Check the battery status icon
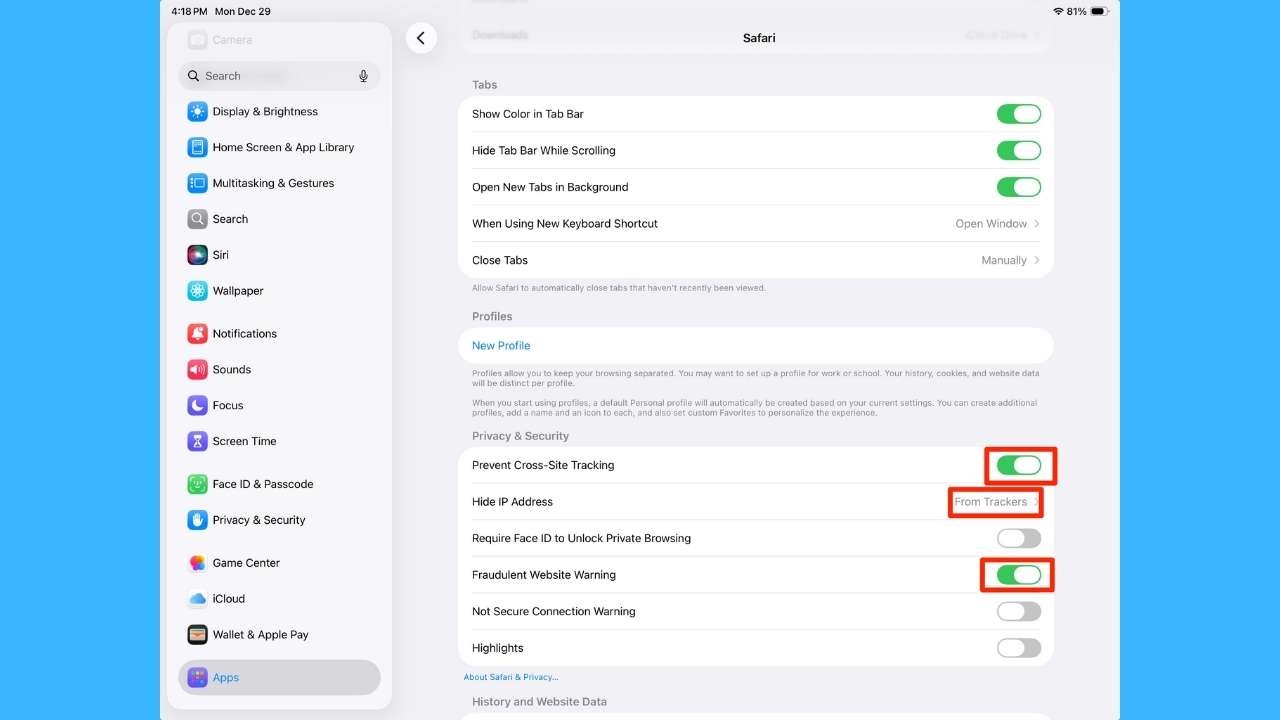Image resolution: width=1280 pixels, height=720 pixels. [1099, 12]
